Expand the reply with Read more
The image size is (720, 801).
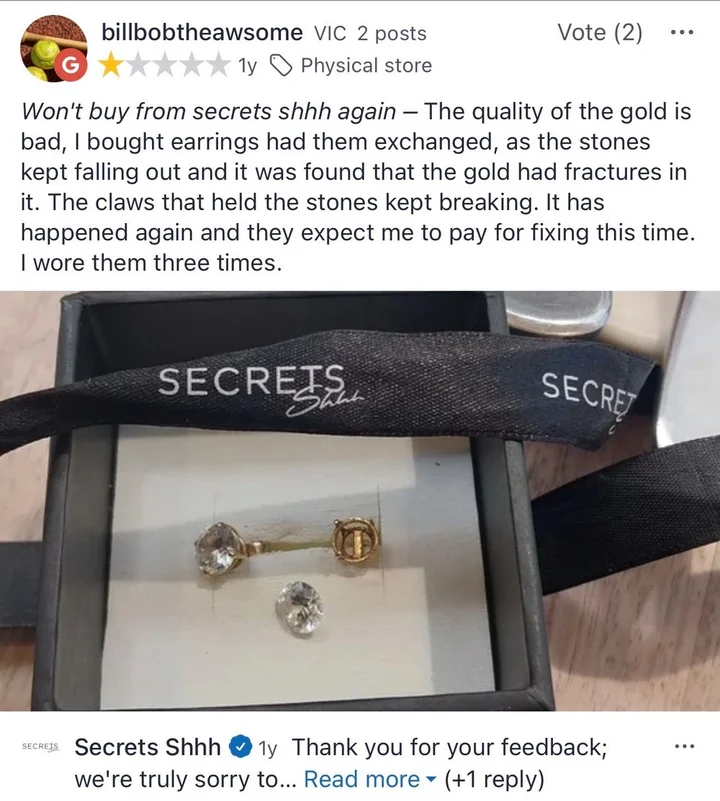tap(361, 780)
